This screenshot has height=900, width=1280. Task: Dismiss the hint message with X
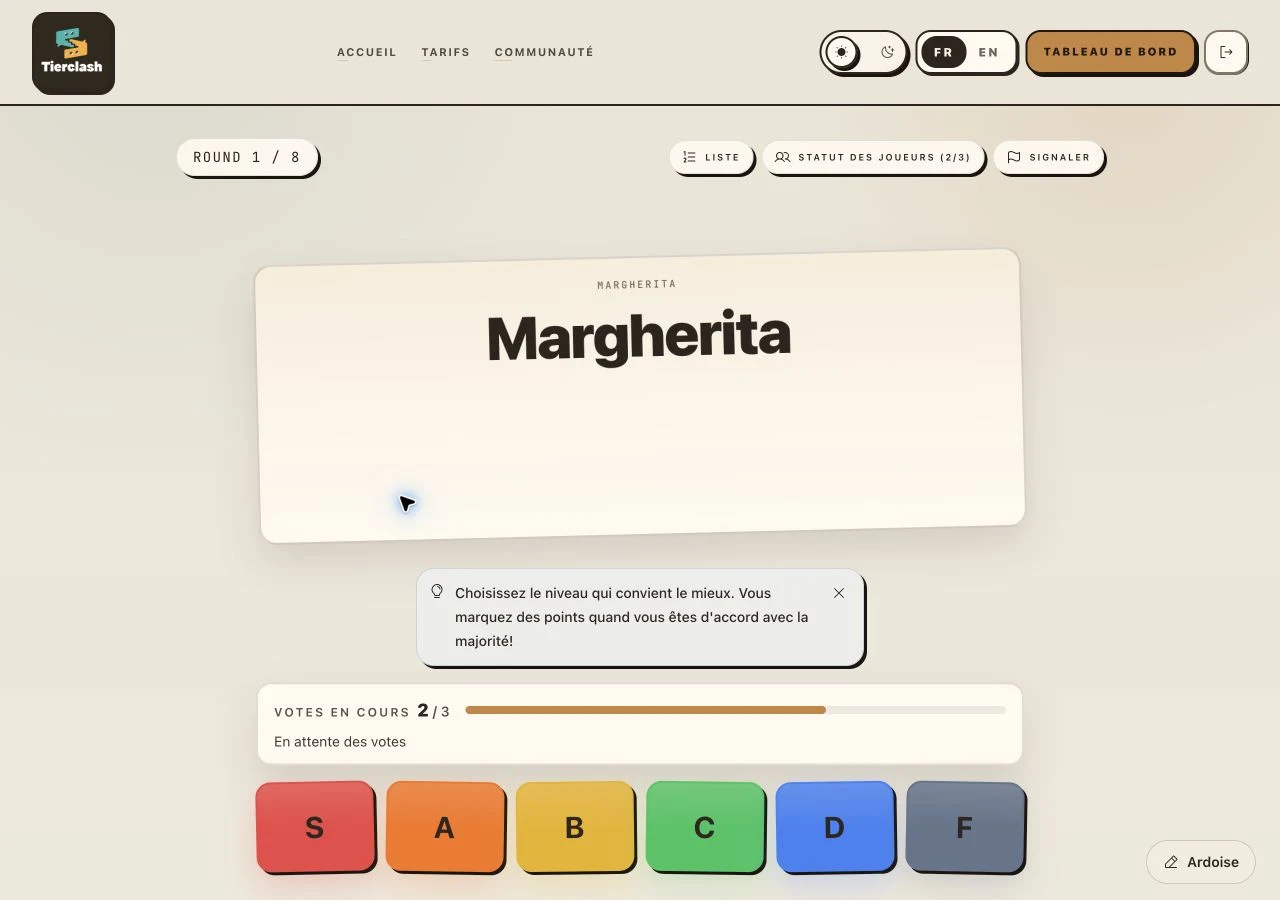pos(839,593)
